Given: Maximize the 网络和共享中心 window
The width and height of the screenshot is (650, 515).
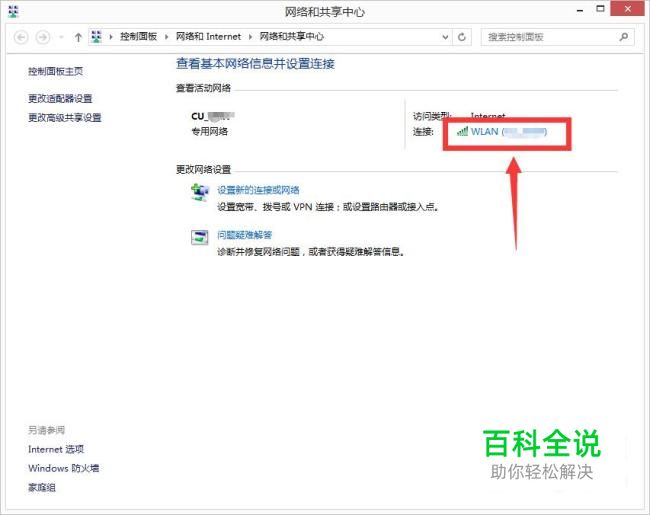Looking at the screenshot, I should [x=600, y=9].
